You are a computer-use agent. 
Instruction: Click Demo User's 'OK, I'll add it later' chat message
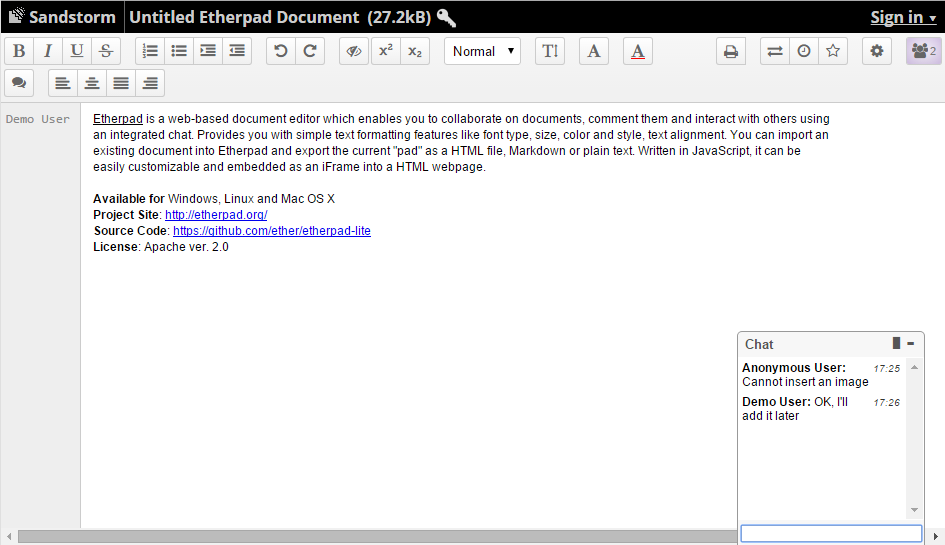[795, 409]
